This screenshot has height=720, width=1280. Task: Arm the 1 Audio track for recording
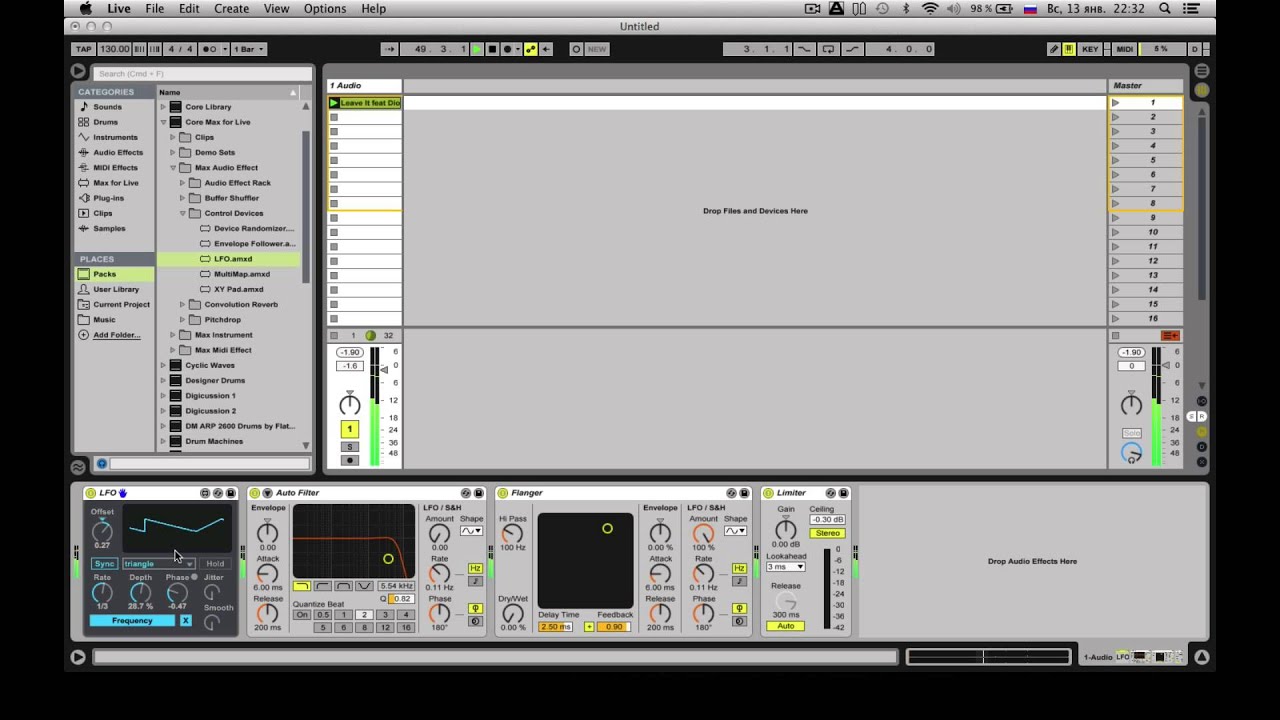349,460
